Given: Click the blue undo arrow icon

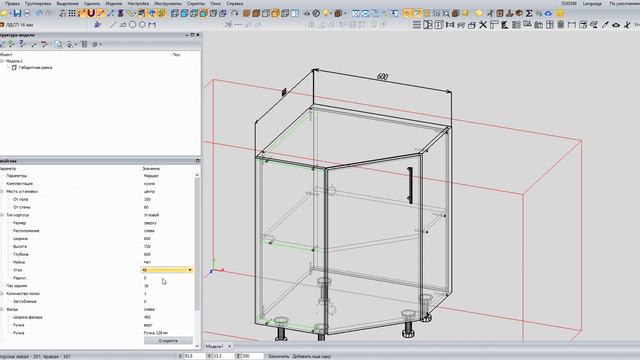Looking at the screenshot, I should pyautogui.click(x=39, y=13).
